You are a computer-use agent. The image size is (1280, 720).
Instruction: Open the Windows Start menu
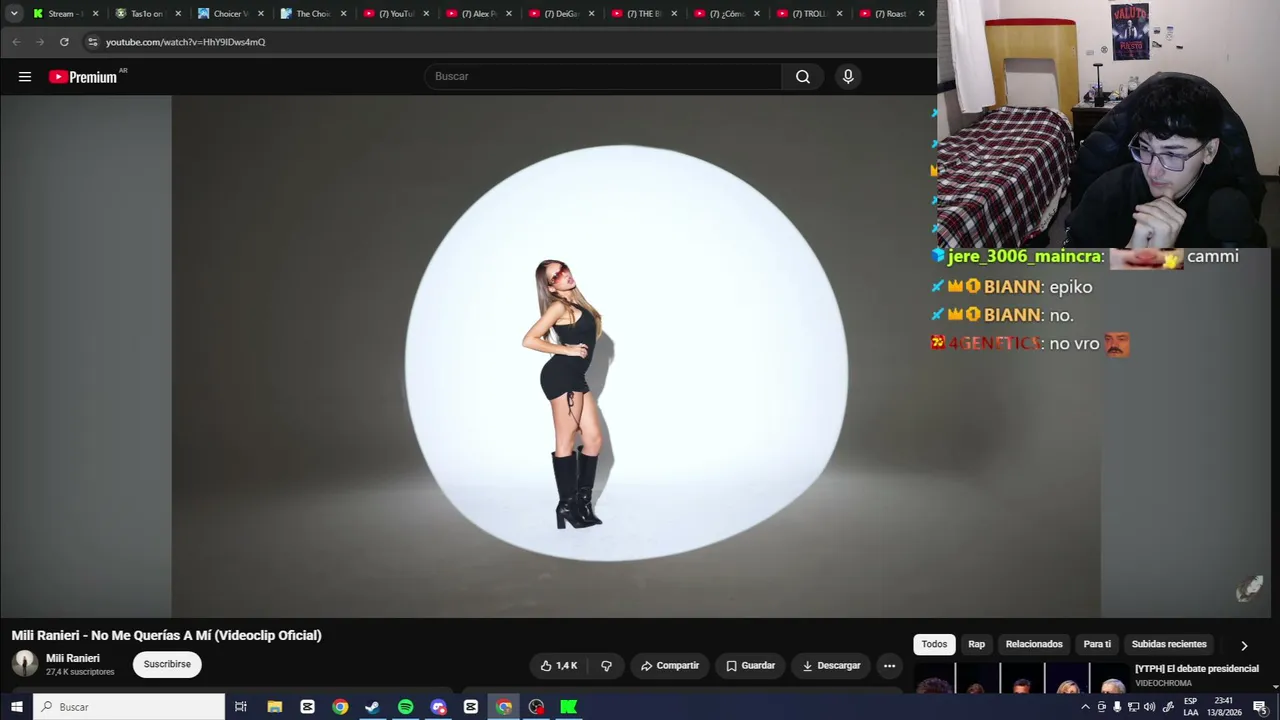click(16, 707)
